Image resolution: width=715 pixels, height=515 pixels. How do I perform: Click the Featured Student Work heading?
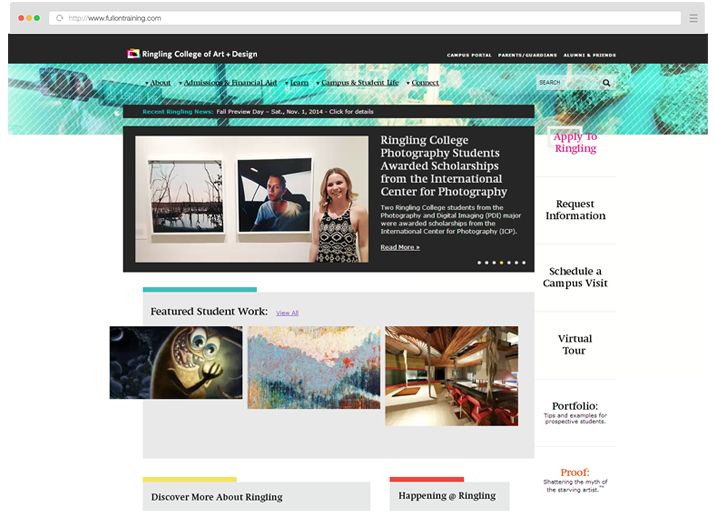[209, 312]
